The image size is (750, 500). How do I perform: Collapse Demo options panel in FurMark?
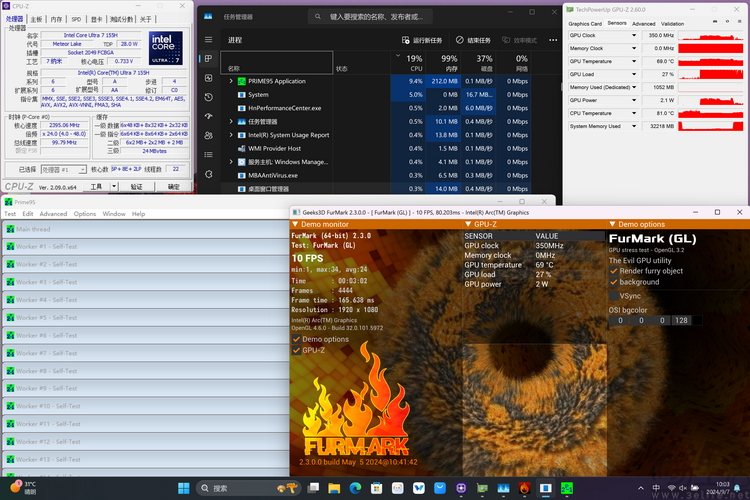point(612,224)
